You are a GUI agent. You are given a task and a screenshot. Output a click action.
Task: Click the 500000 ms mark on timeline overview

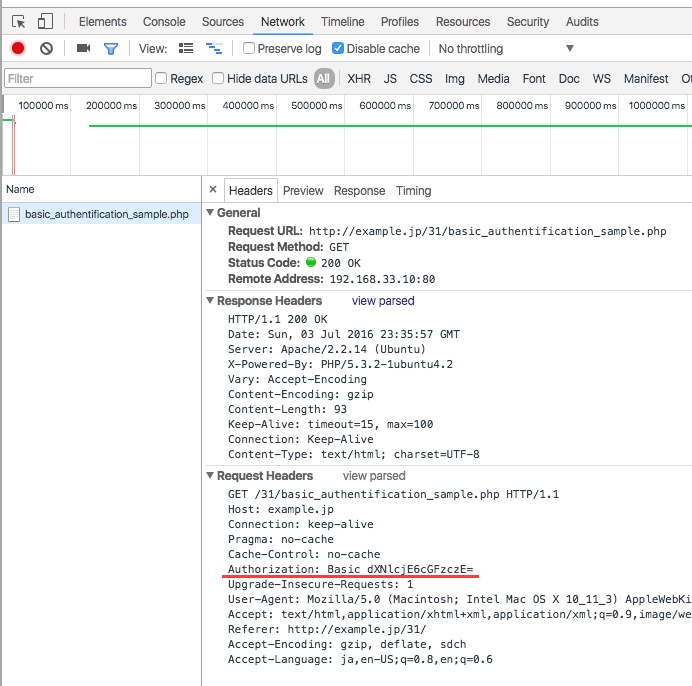tap(316, 106)
